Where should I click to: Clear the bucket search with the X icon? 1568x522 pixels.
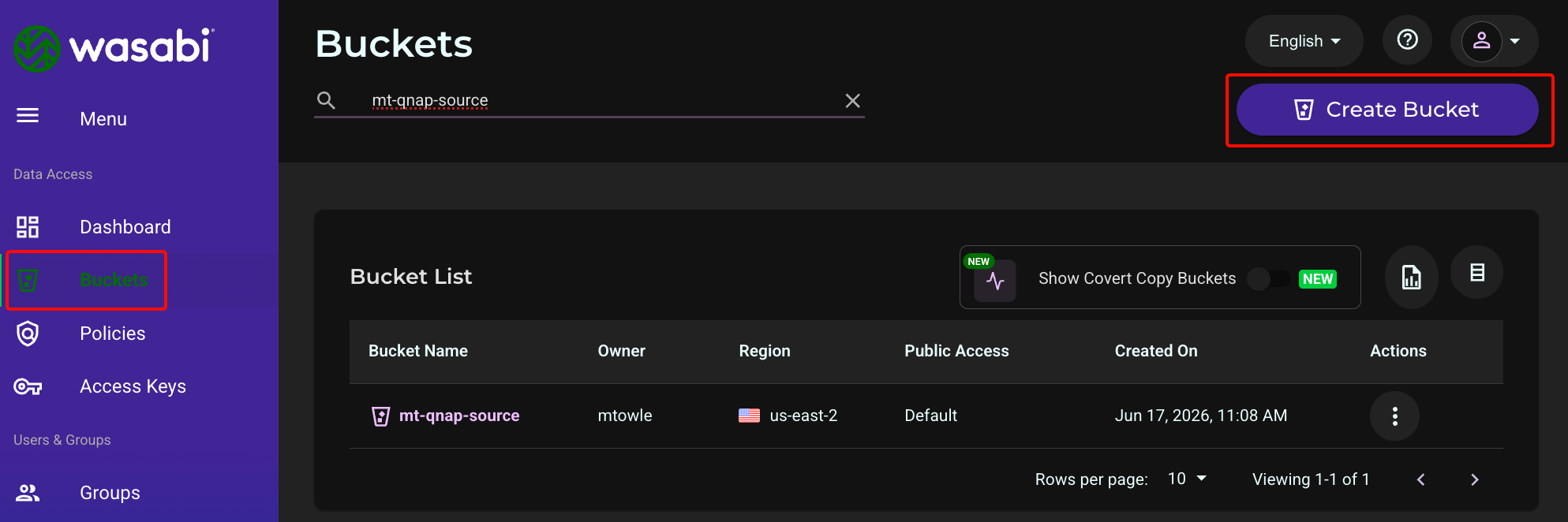tap(852, 101)
